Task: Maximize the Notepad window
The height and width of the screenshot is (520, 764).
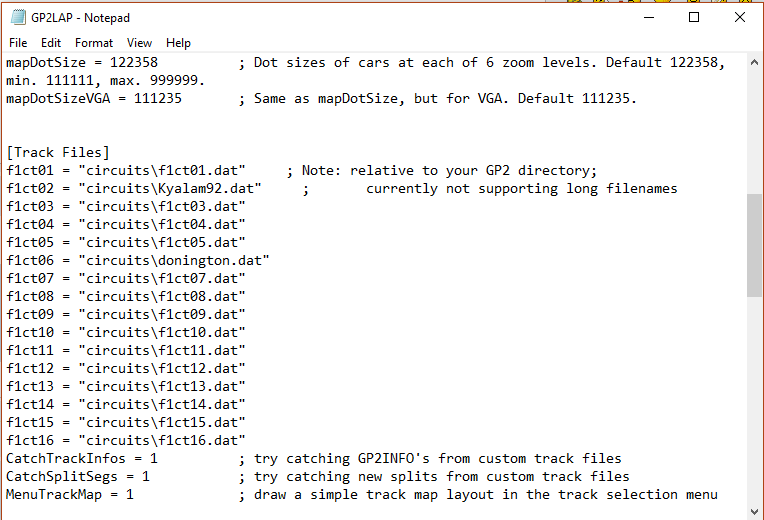Action: (694, 17)
